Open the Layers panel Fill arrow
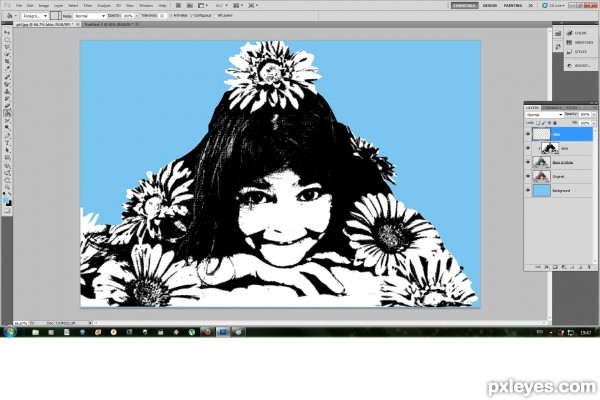Viewport: 600px width, 400px height. coord(594,123)
